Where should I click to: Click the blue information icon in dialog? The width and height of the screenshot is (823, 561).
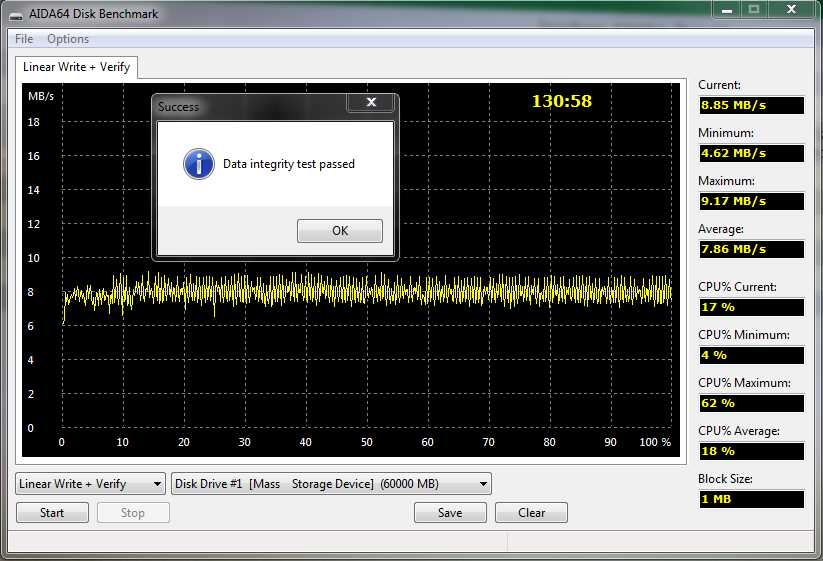(x=199, y=164)
